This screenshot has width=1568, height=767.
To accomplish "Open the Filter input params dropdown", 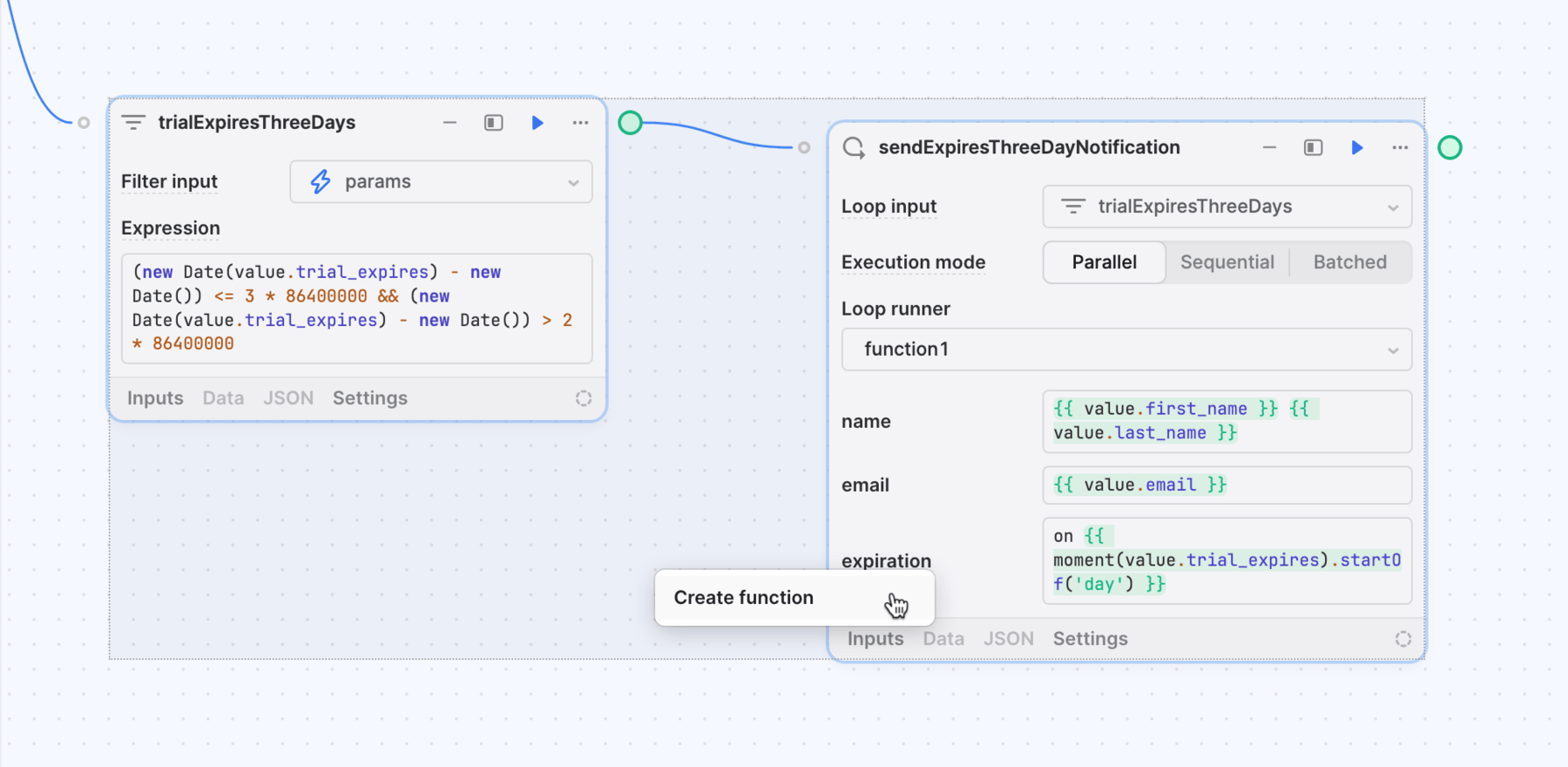I will click(441, 182).
